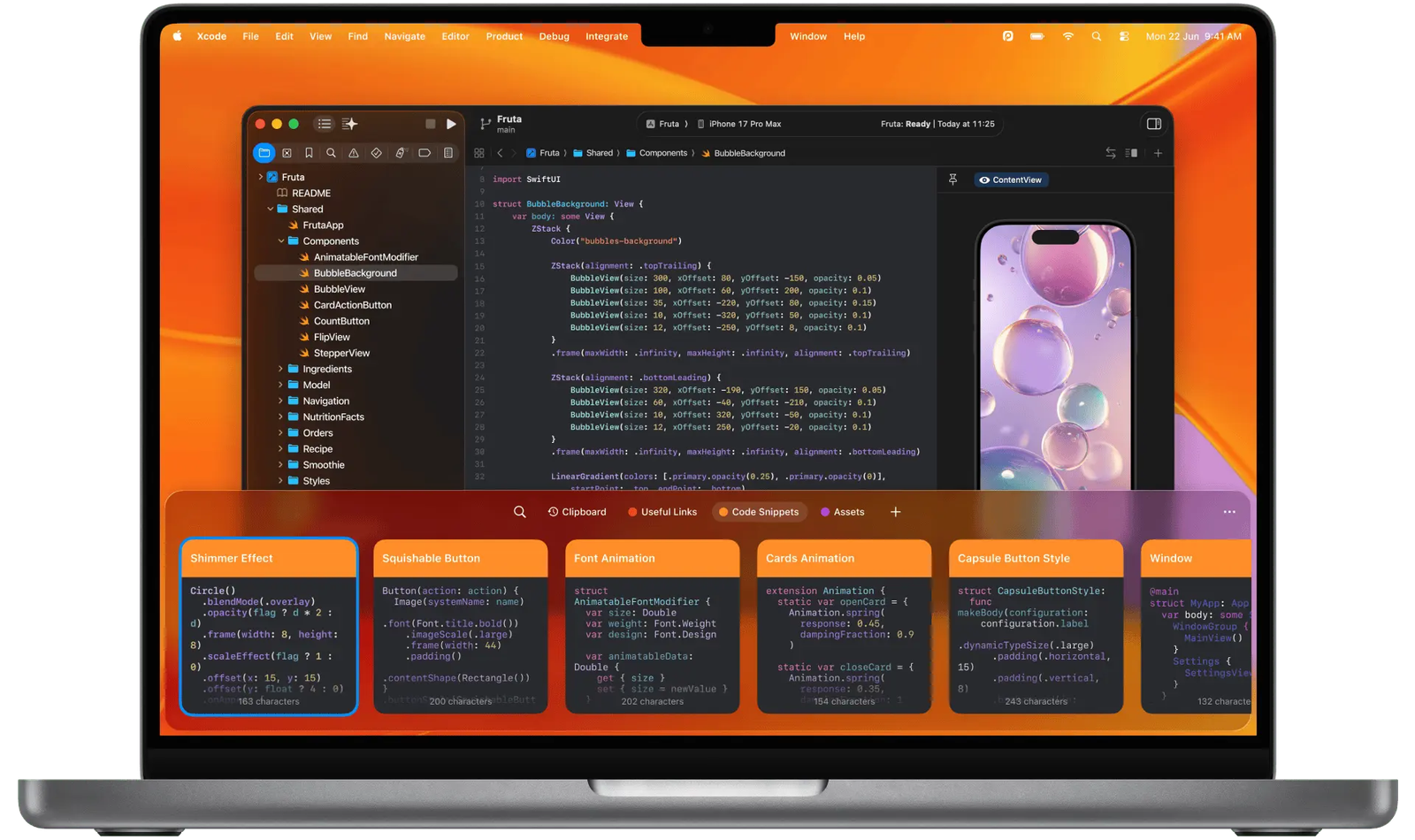
Task: Search the snippets with magnifier icon
Action: (x=520, y=512)
